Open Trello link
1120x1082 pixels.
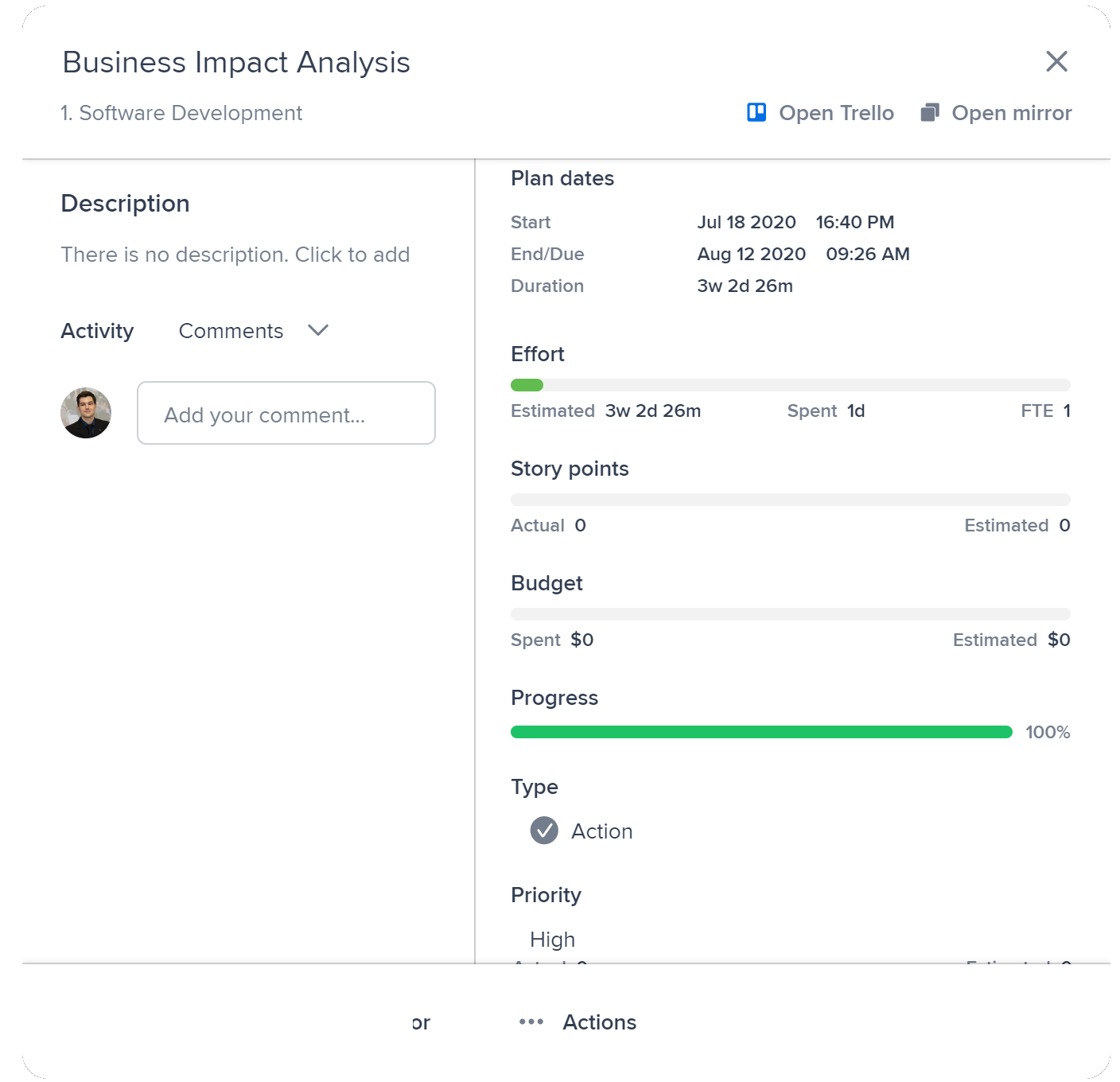835,113
